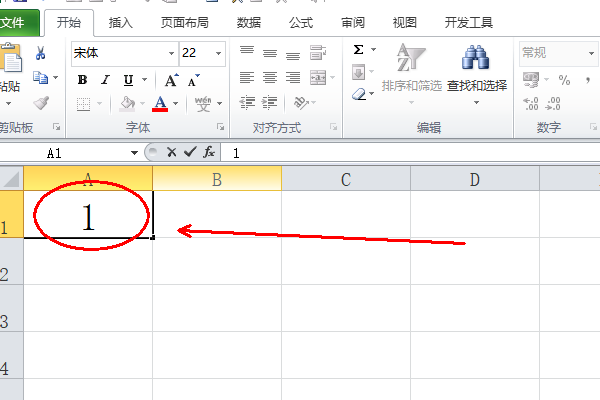This screenshot has height=400, width=600.
Task: Apply comma thousands separator style
Action: click(588, 80)
